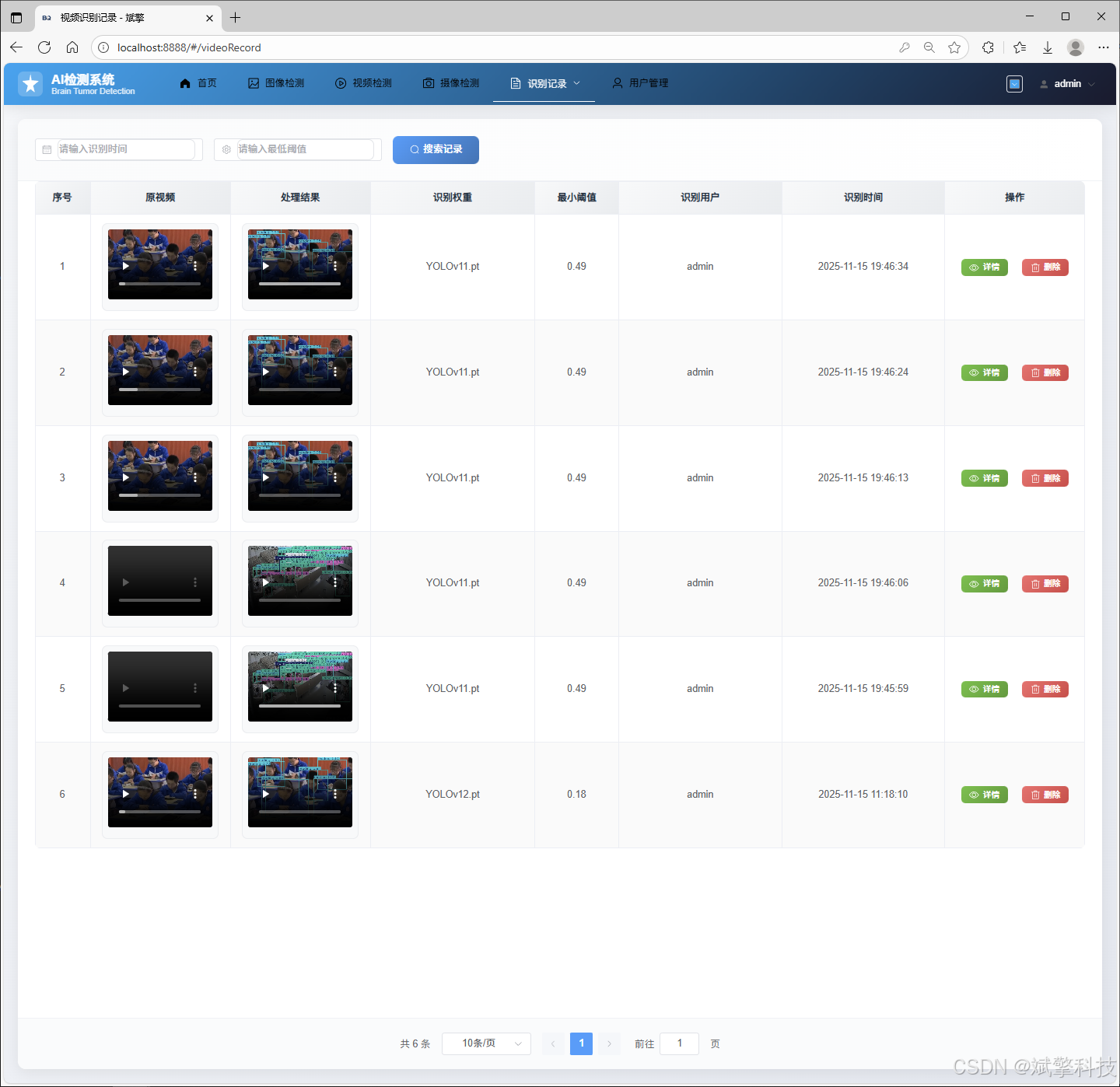Play the original video in row 1

126,266
